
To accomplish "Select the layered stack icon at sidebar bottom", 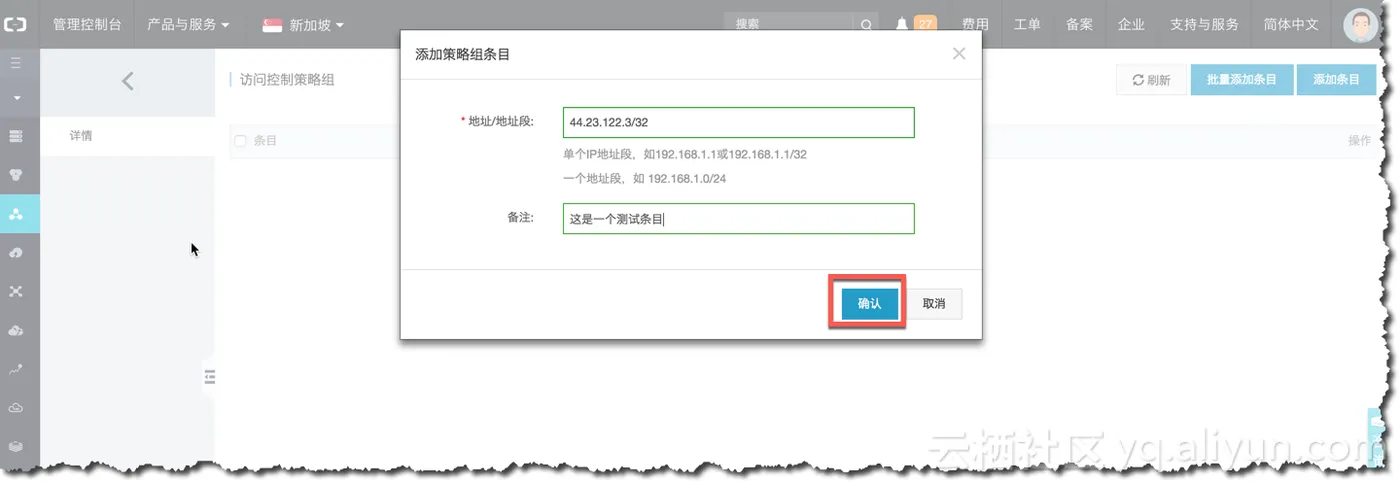I will [x=16, y=446].
